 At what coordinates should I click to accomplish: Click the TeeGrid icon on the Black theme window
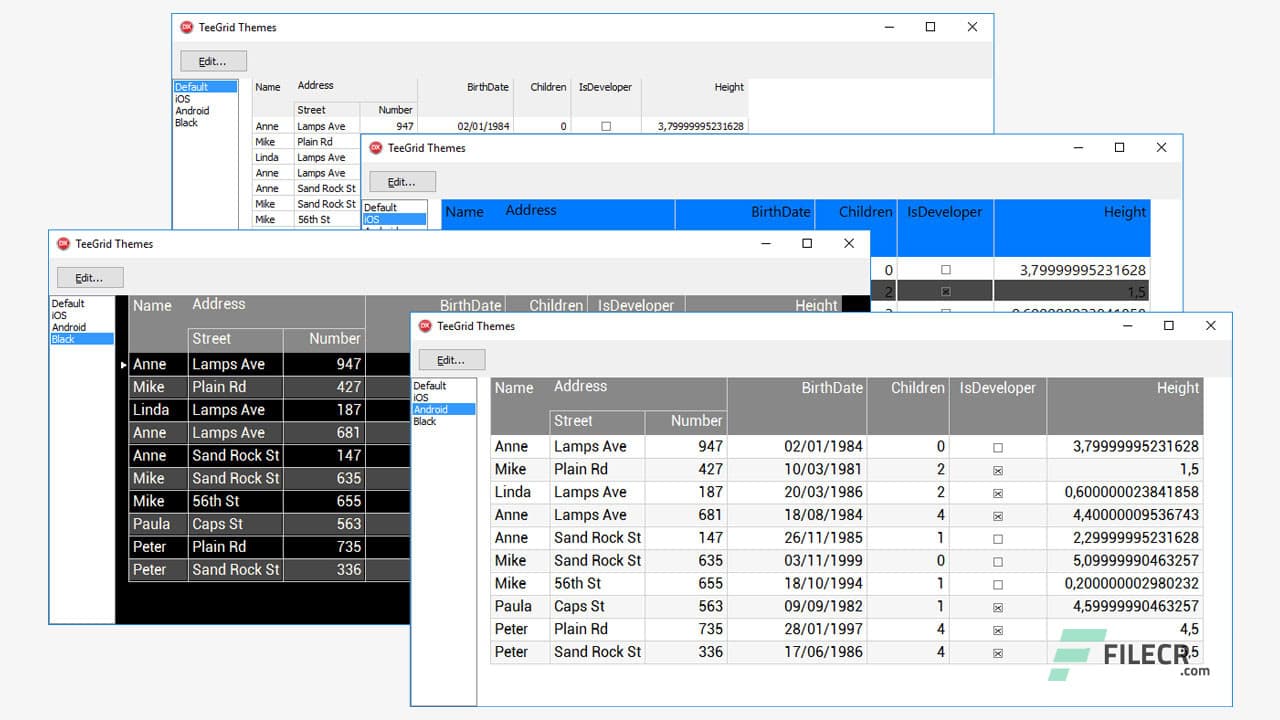click(63, 243)
